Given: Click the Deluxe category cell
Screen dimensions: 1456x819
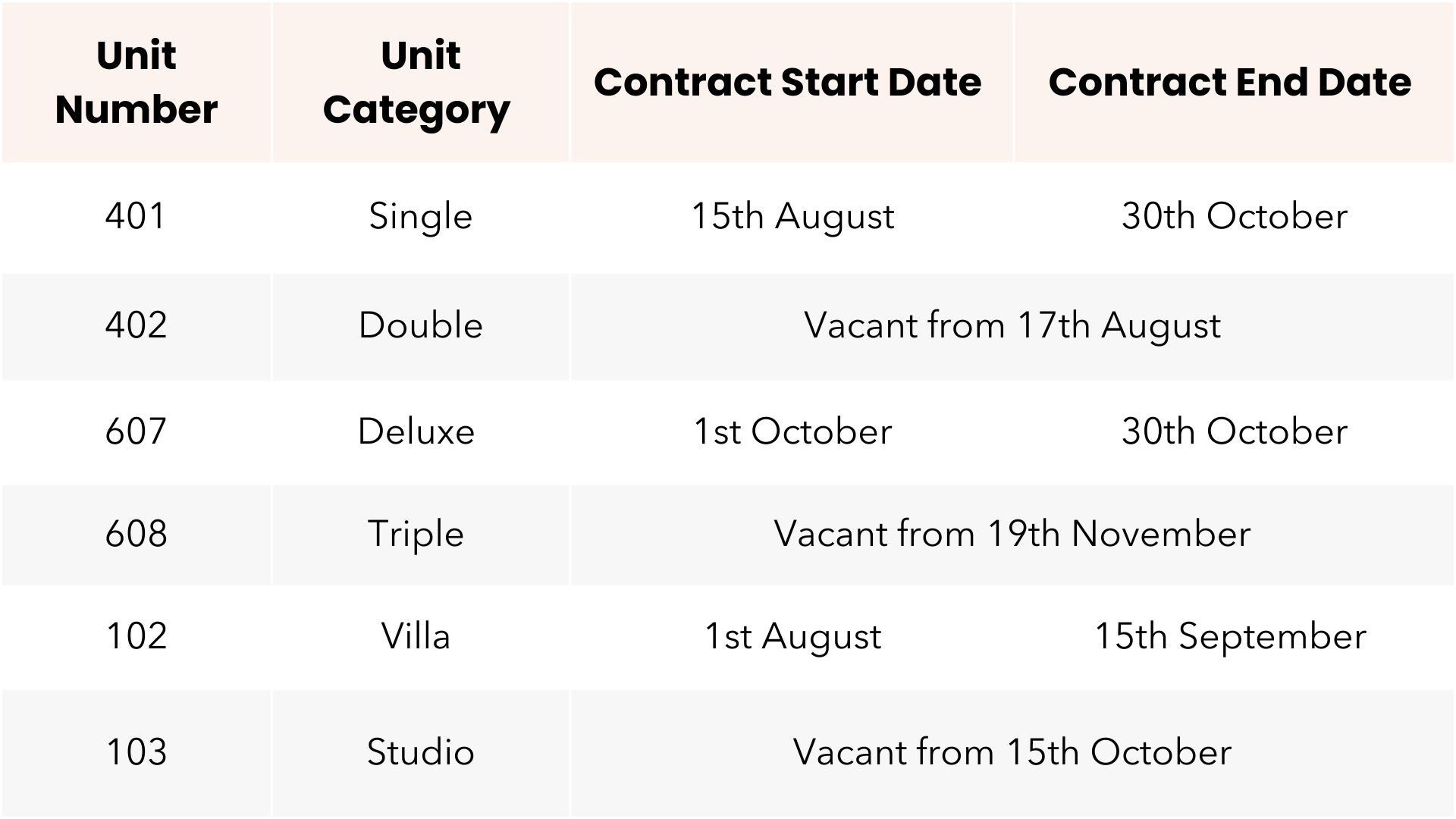Looking at the screenshot, I should tap(416, 431).
